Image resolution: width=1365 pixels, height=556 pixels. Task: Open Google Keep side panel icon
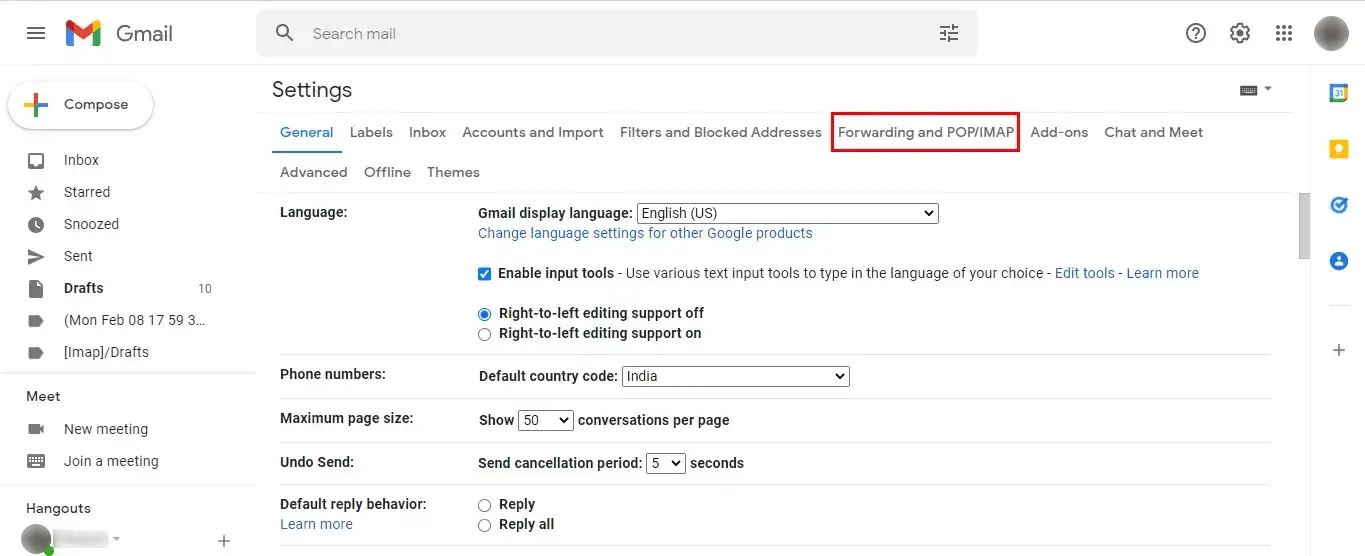tap(1338, 149)
